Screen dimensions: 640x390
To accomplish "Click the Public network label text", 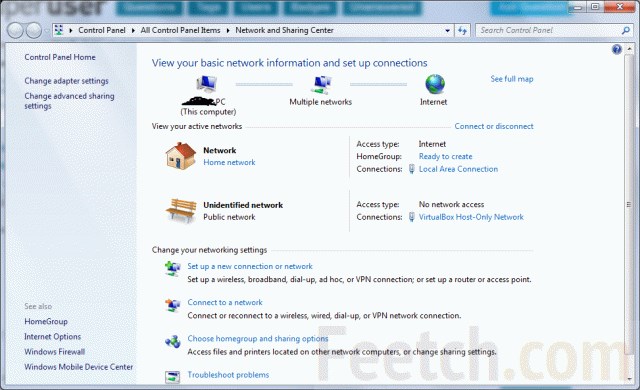I will [229, 217].
